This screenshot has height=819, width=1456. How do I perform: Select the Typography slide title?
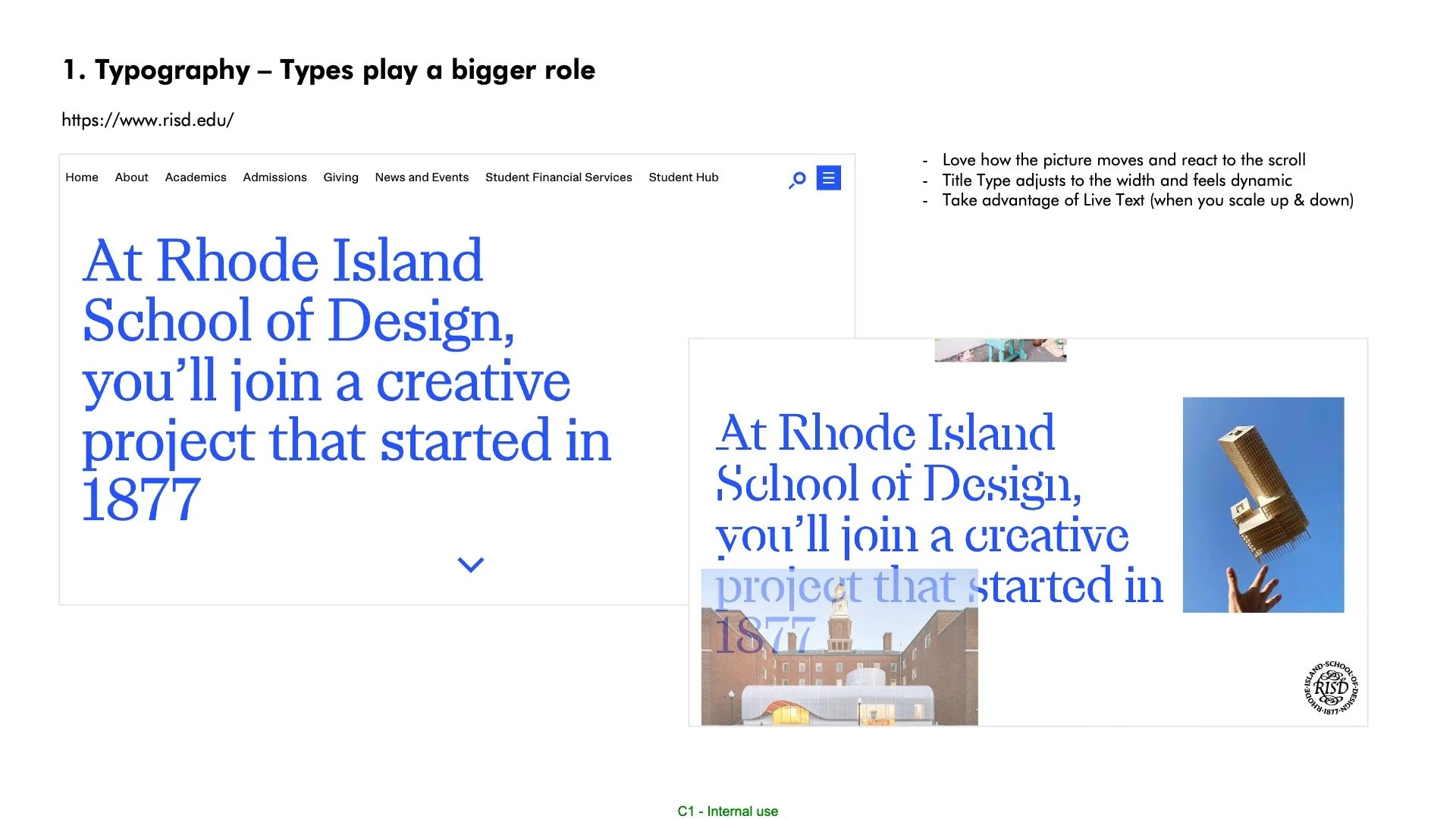tap(328, 70)
